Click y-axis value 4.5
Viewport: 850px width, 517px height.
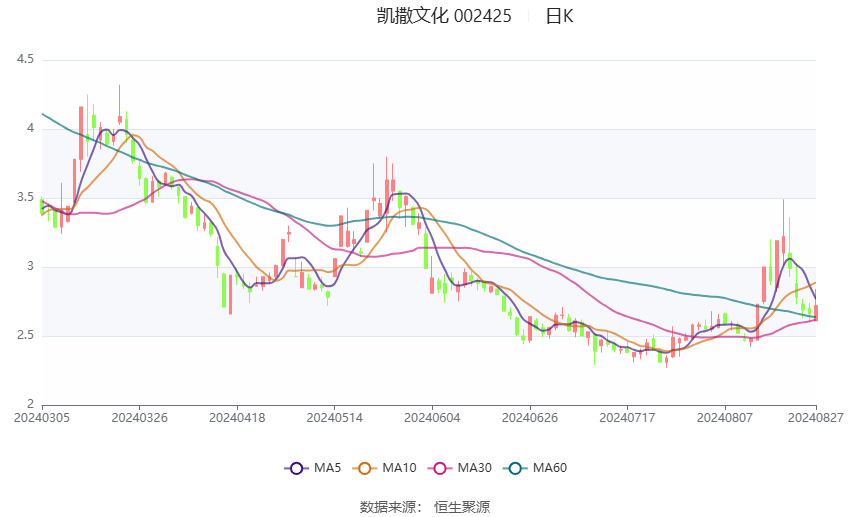coord(25,59)
